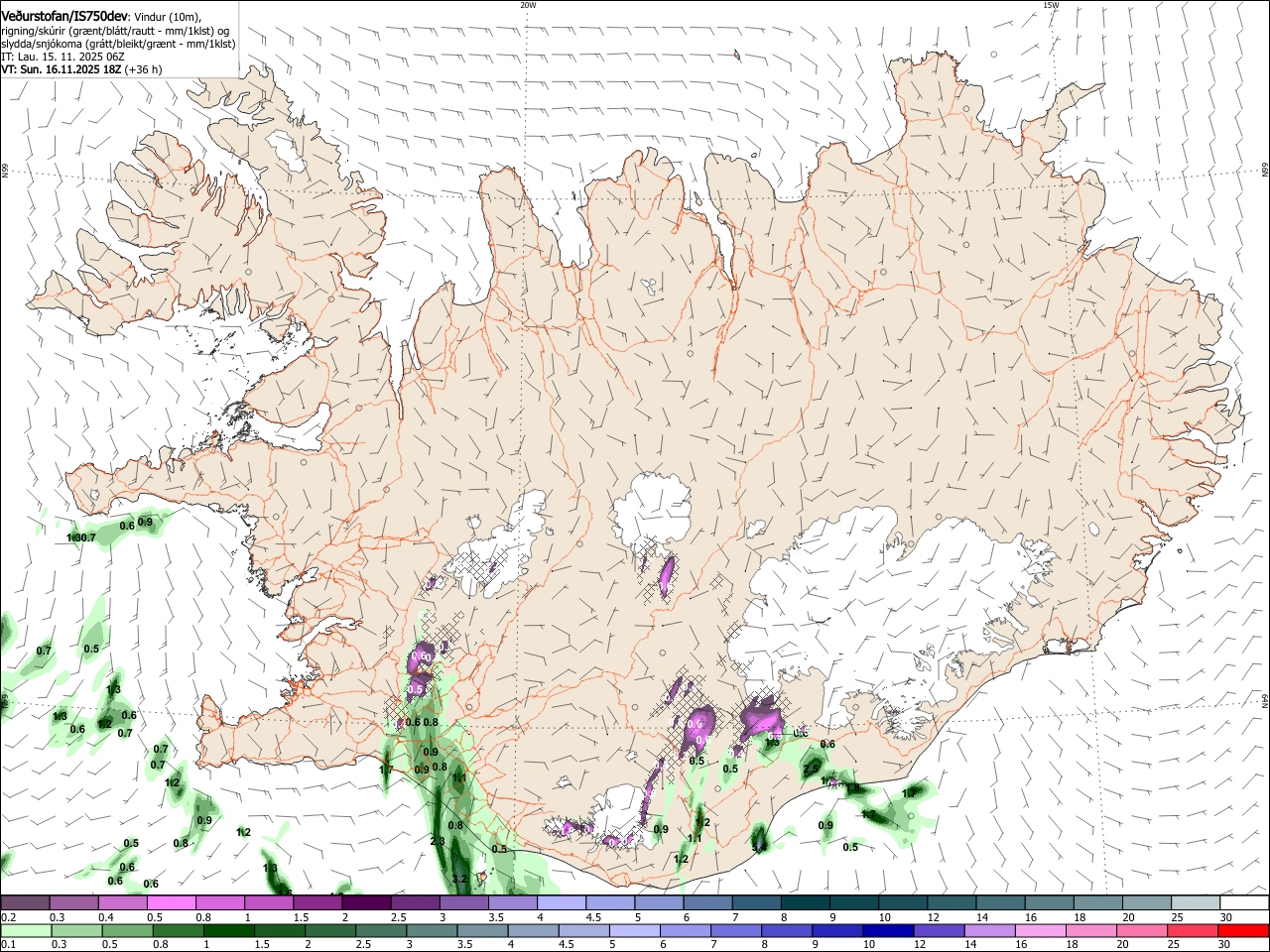Pick the dark teal swatch between 9 and 10 in snow legend

(854, 902)
